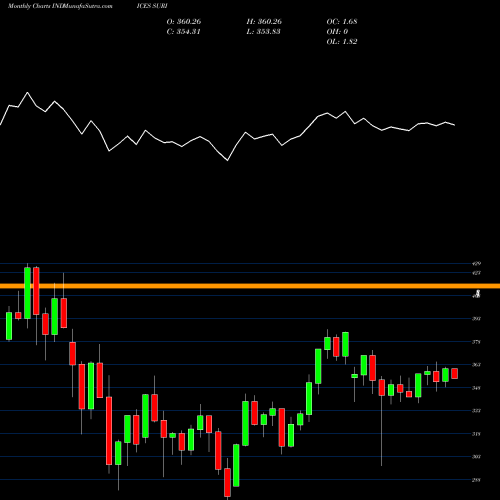Click the last red candlestick on the right
The height and width of the screenshot is (500, 500).
pyautogui.click(x=454, y=374)
